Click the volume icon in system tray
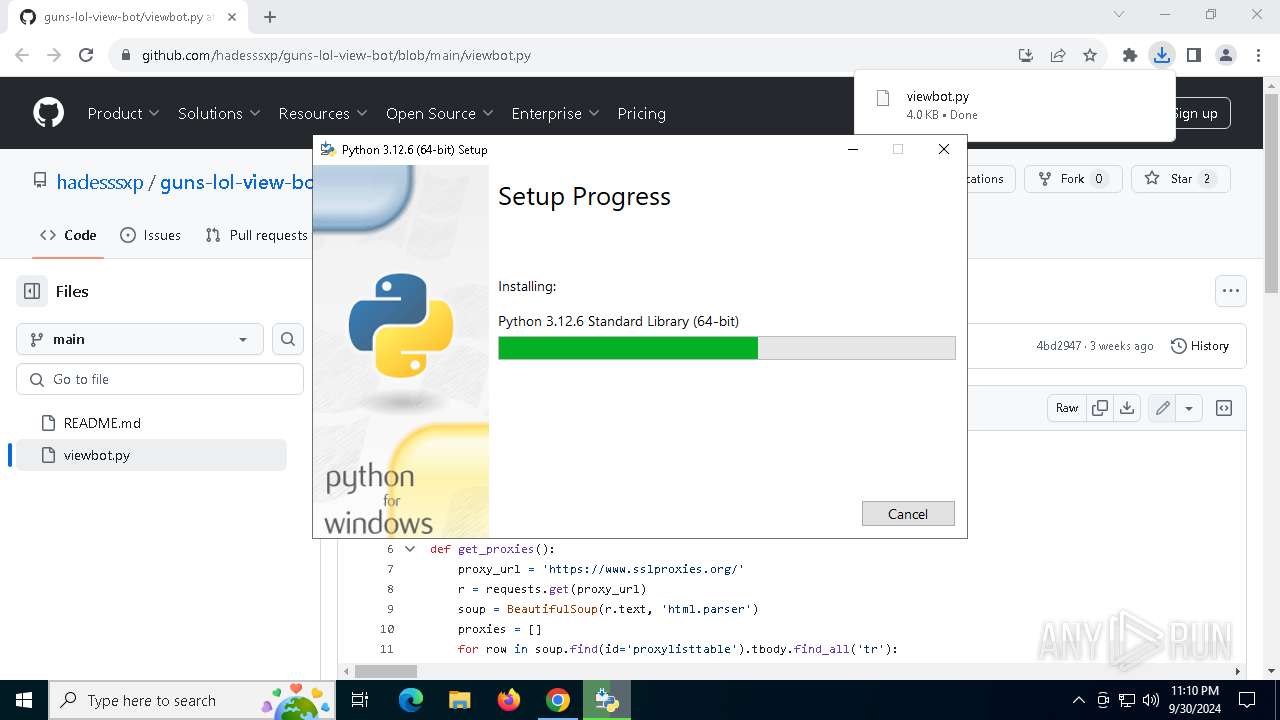The height and width of the screenshot is (720, 1280). 1151,700
